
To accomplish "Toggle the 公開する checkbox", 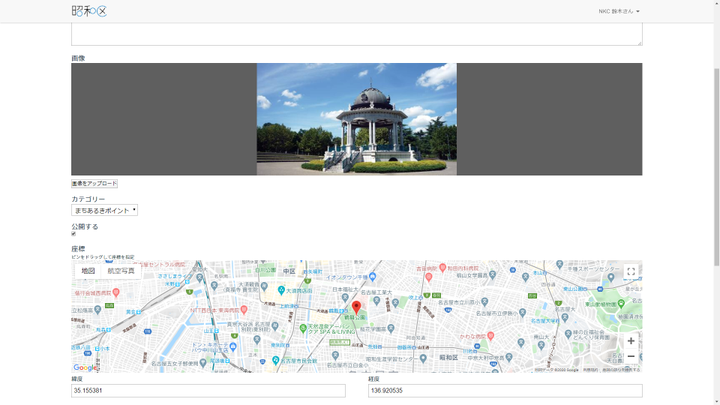I will tap(74, 235).
